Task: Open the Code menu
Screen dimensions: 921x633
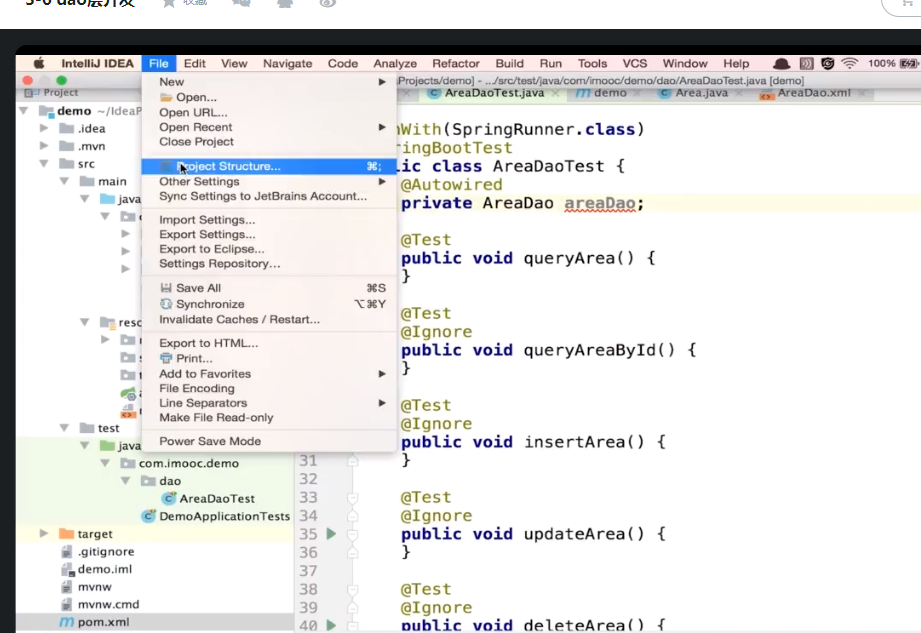Action: (x=342, y=63)
